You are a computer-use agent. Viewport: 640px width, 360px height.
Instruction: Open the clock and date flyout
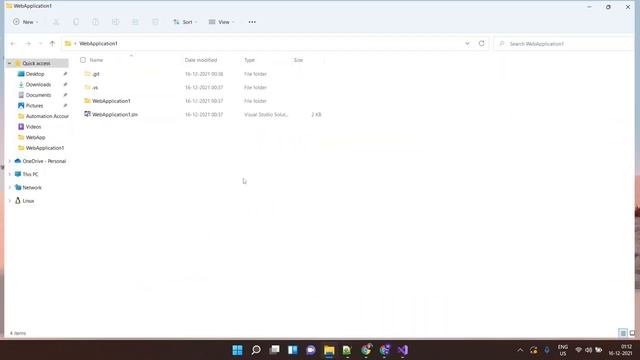click(x=621, y=350)
